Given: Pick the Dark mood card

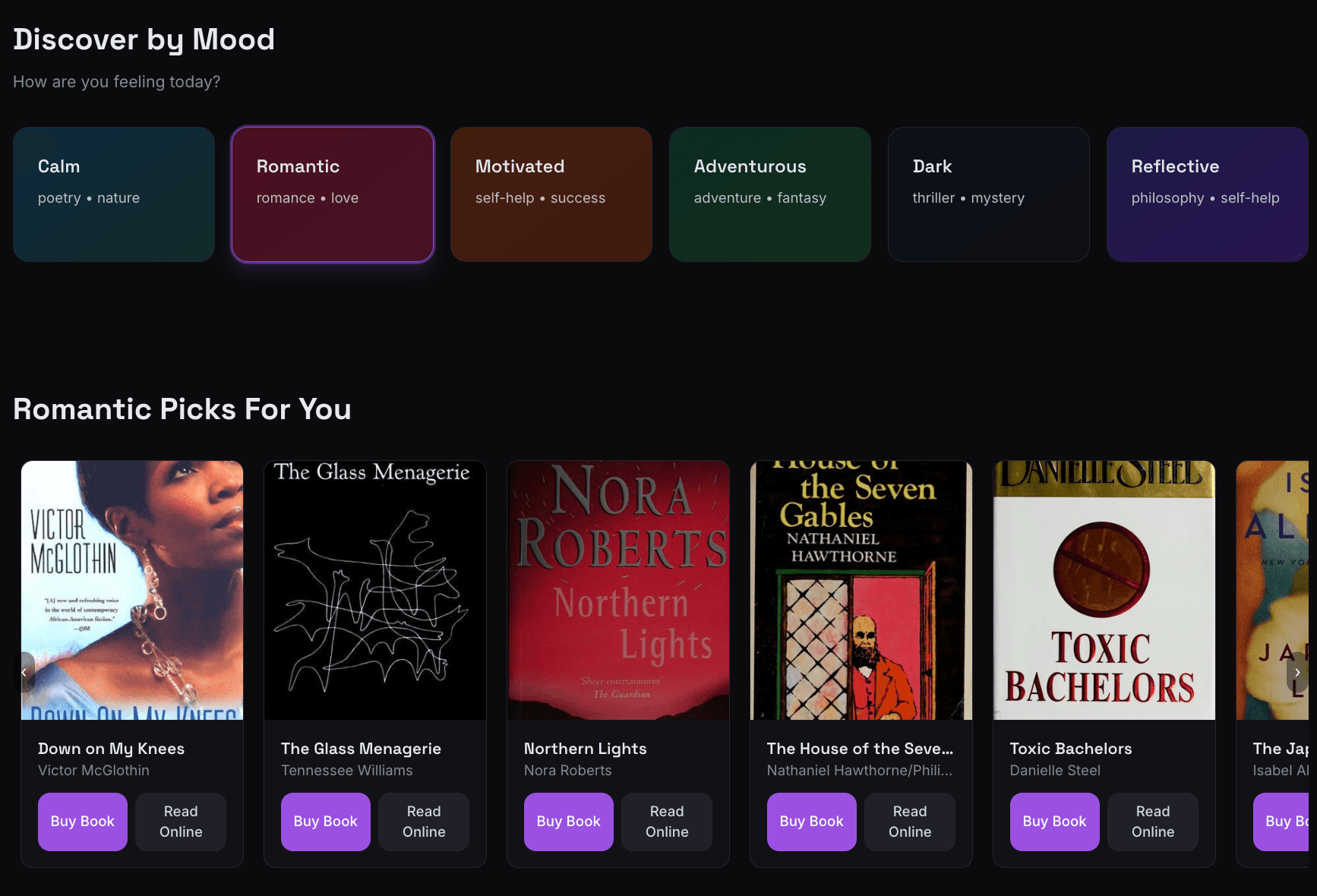Looking at the screenshot, I should pos(988,194).
